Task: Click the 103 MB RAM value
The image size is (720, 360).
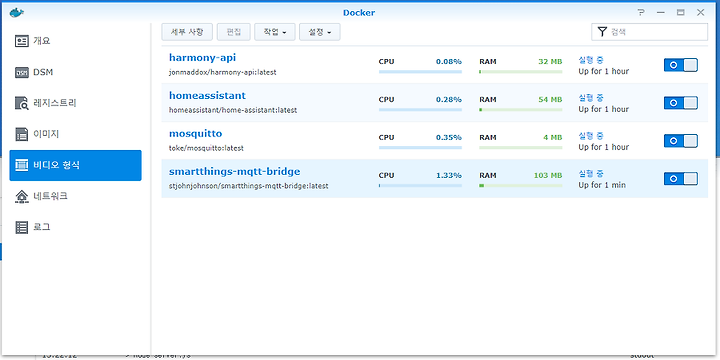Action: (548, 175)
